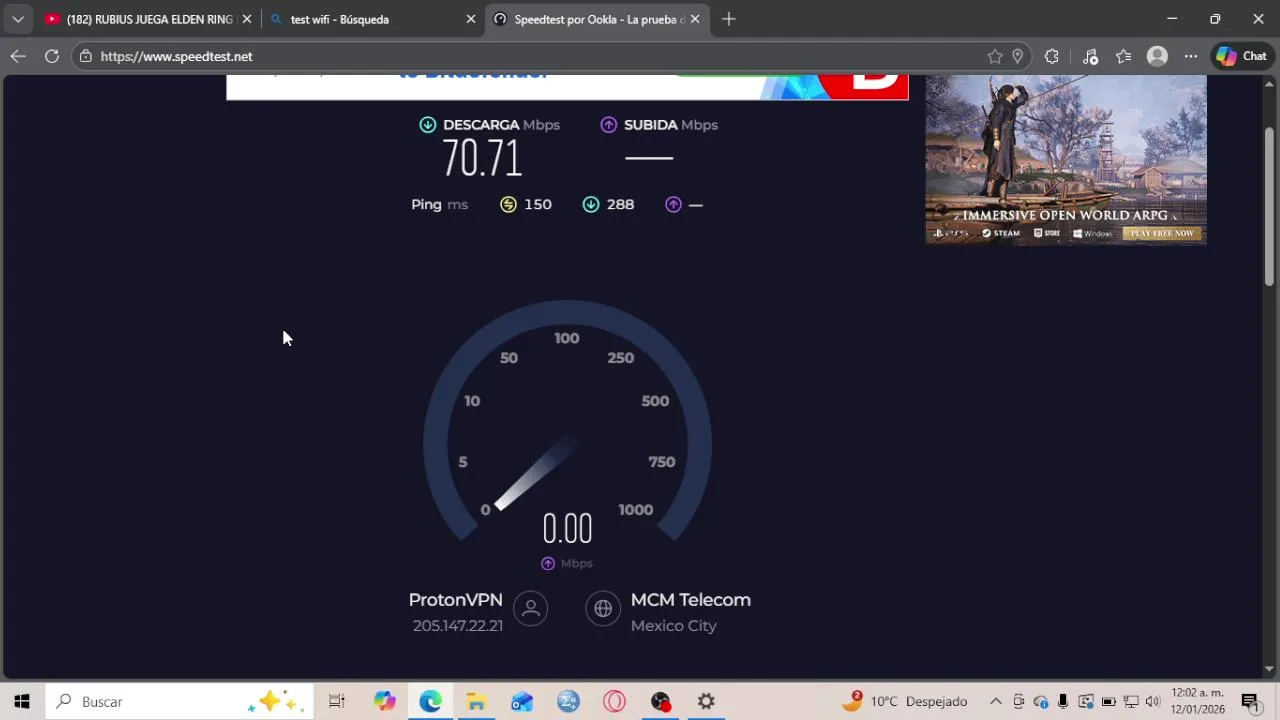The width and height of the screenshot is (1280, 720).
Task: Click the download ping icon showing 288
Action: click(591, 204)
